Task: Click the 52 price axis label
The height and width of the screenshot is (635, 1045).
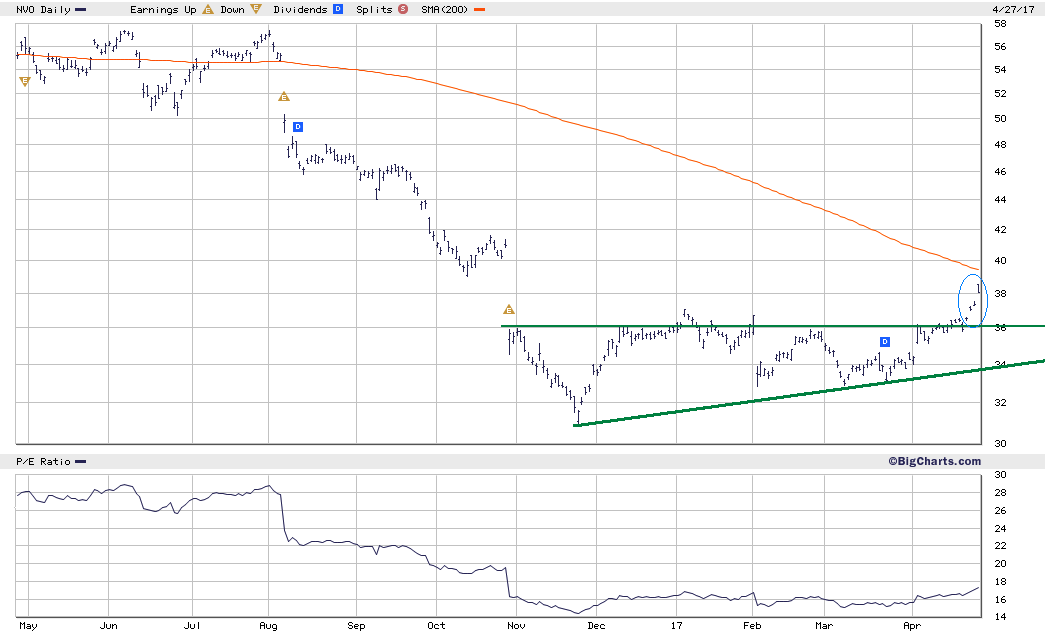Action: pos(1000,93)
